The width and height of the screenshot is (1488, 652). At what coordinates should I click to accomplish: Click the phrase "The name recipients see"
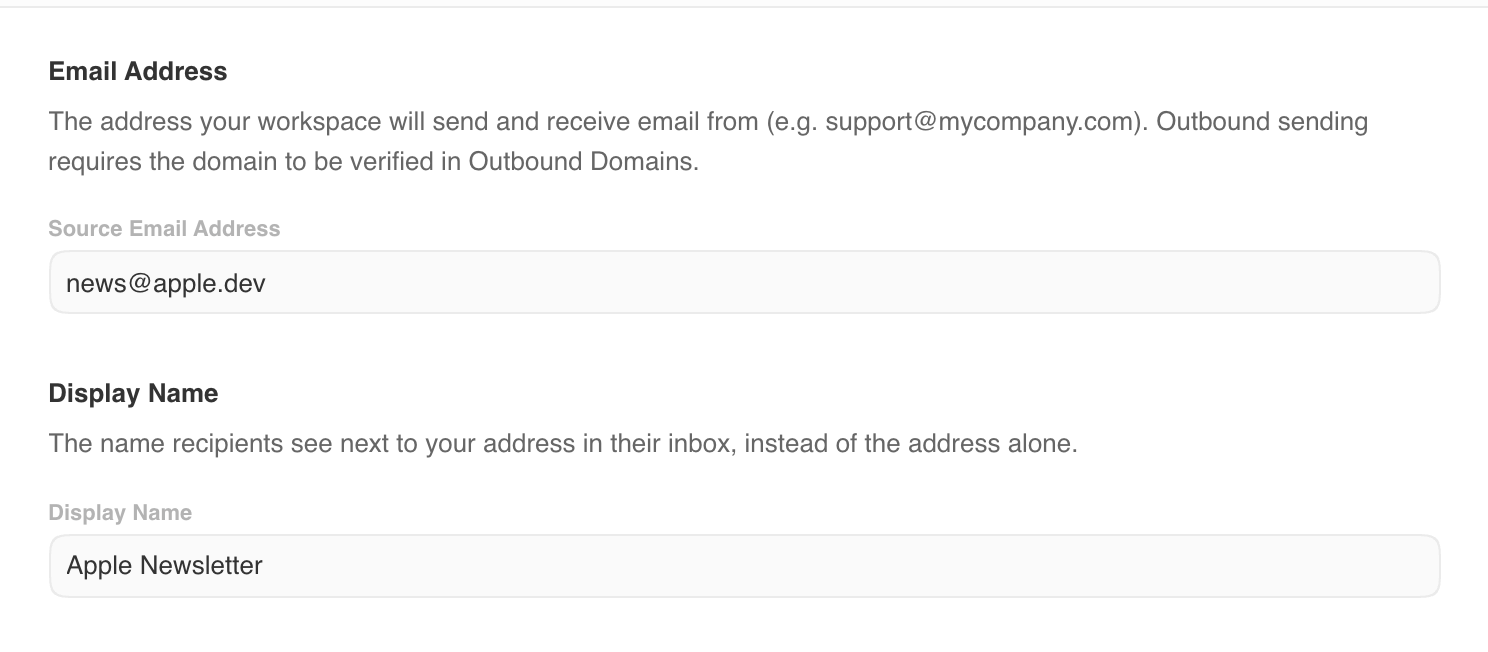click(190, 443)
